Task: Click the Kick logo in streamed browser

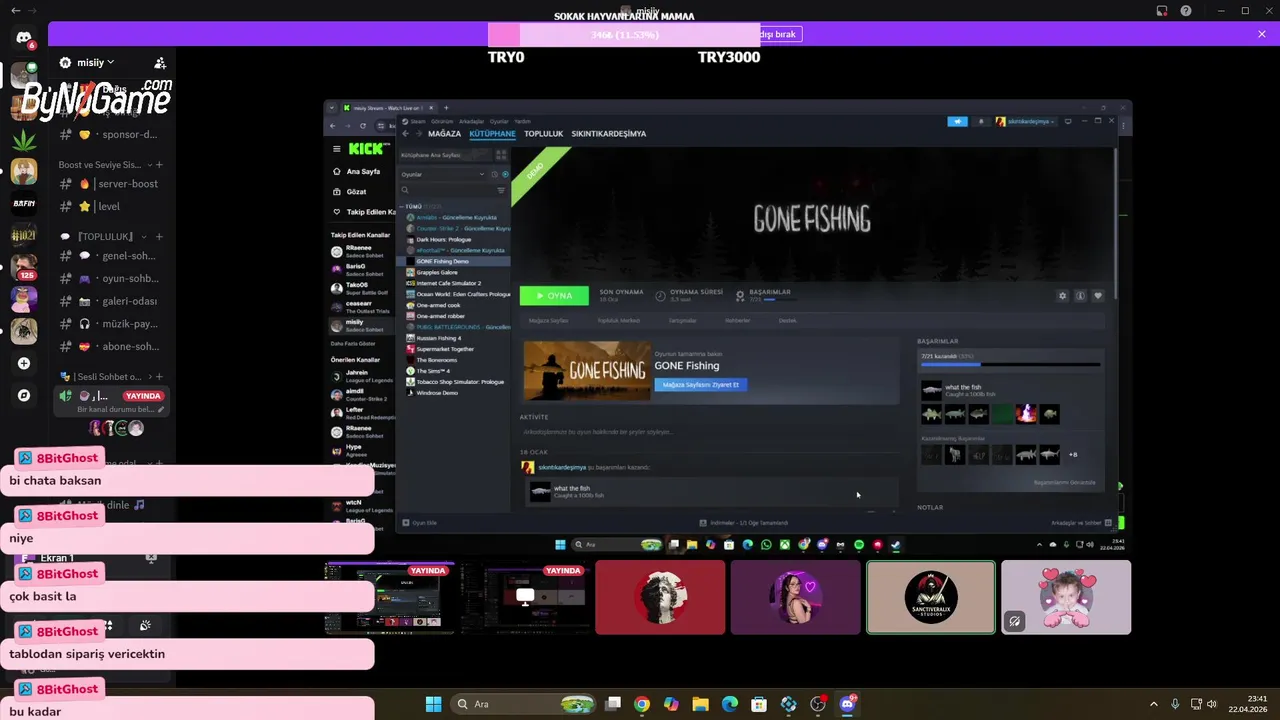Action: click(368, 149)
